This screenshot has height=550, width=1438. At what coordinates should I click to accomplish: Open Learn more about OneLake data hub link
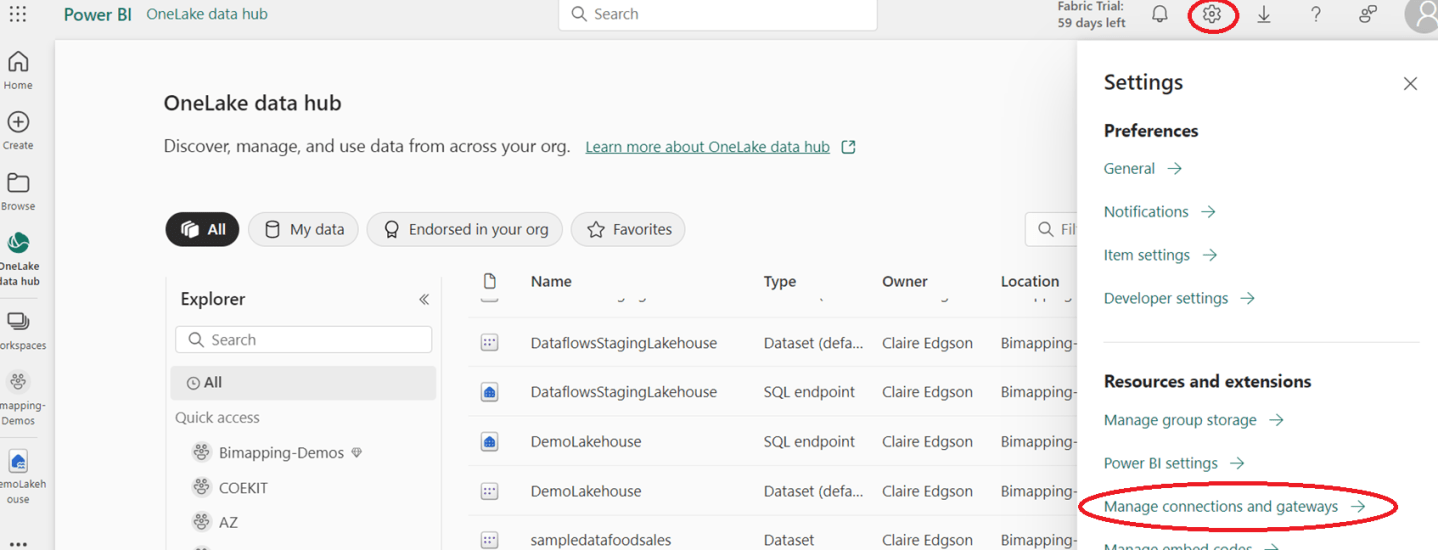pos(708,147)
